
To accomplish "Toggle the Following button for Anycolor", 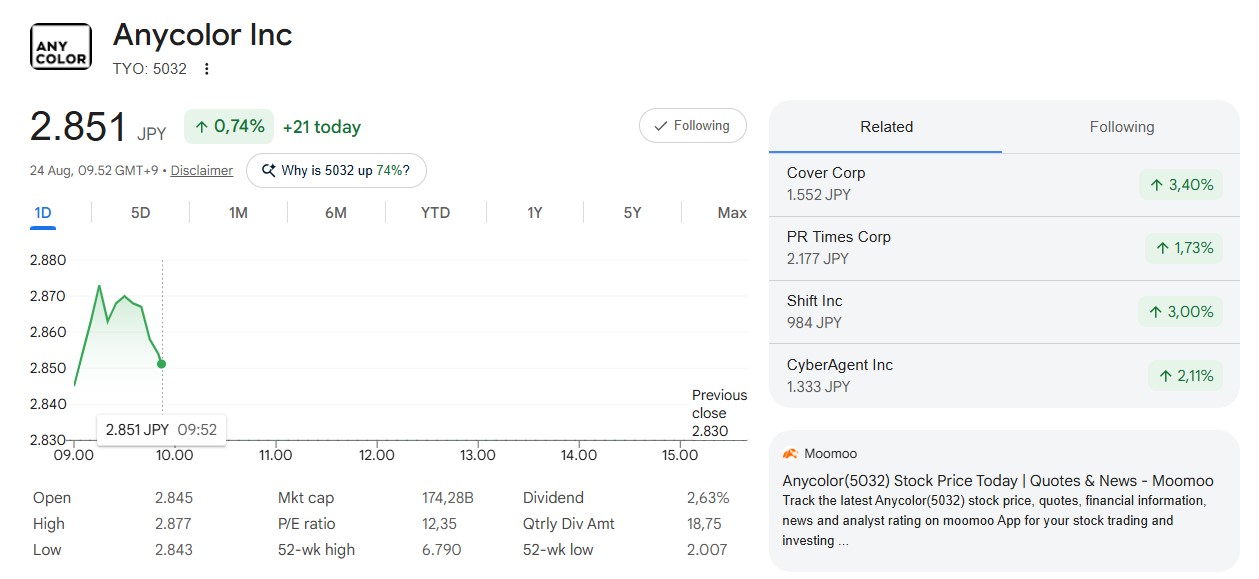I will click(692, 126).
